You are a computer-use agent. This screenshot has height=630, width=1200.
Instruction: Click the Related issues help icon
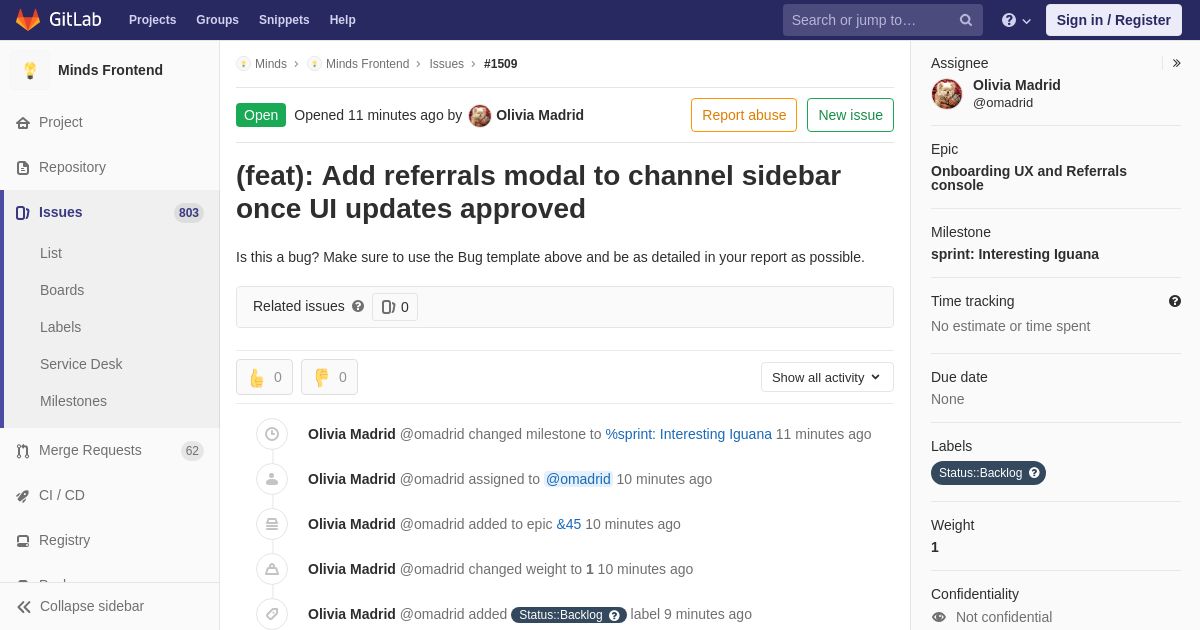click(x=358, y=306)
